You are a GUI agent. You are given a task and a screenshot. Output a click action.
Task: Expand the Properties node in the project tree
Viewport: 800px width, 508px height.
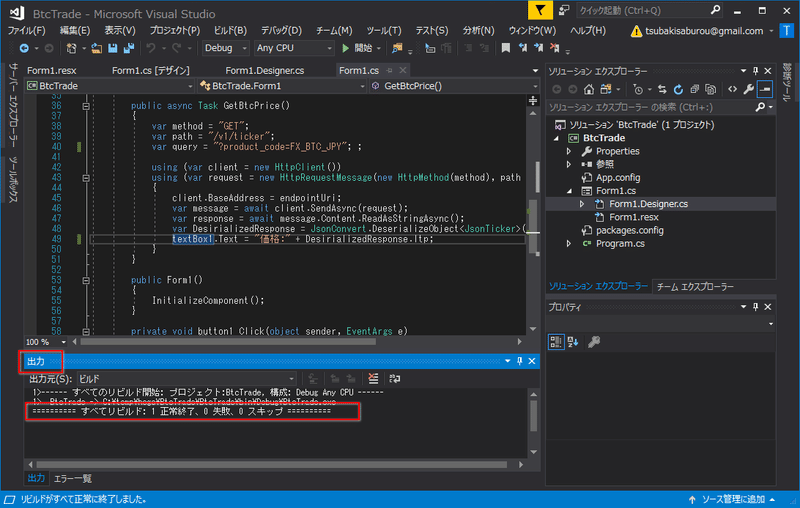[x=570, y=151]
